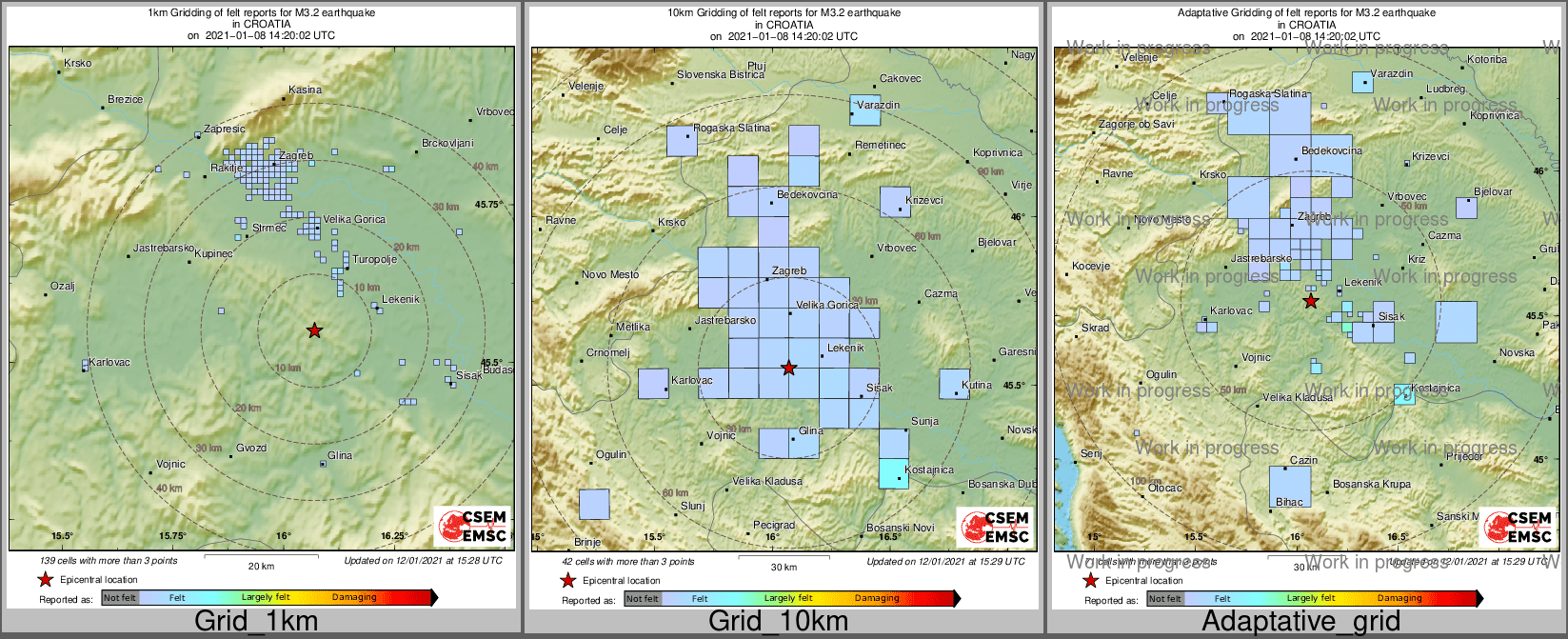The width and height of the screenshot is (1568, 639).
Task: Click the 'Cakovec' label on Grid_10km map
Action: [901, 78]
